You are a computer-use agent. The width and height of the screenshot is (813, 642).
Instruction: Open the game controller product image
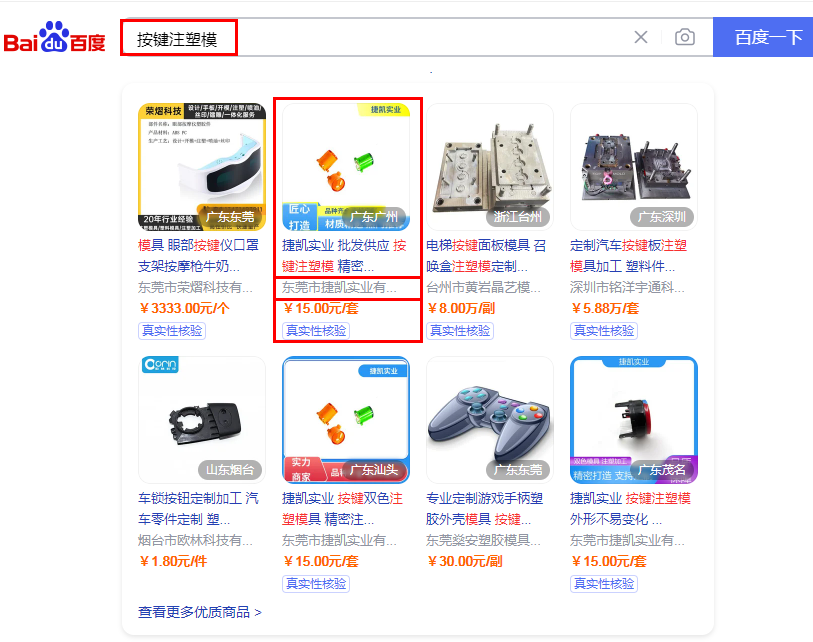click(x=489, y=420)
